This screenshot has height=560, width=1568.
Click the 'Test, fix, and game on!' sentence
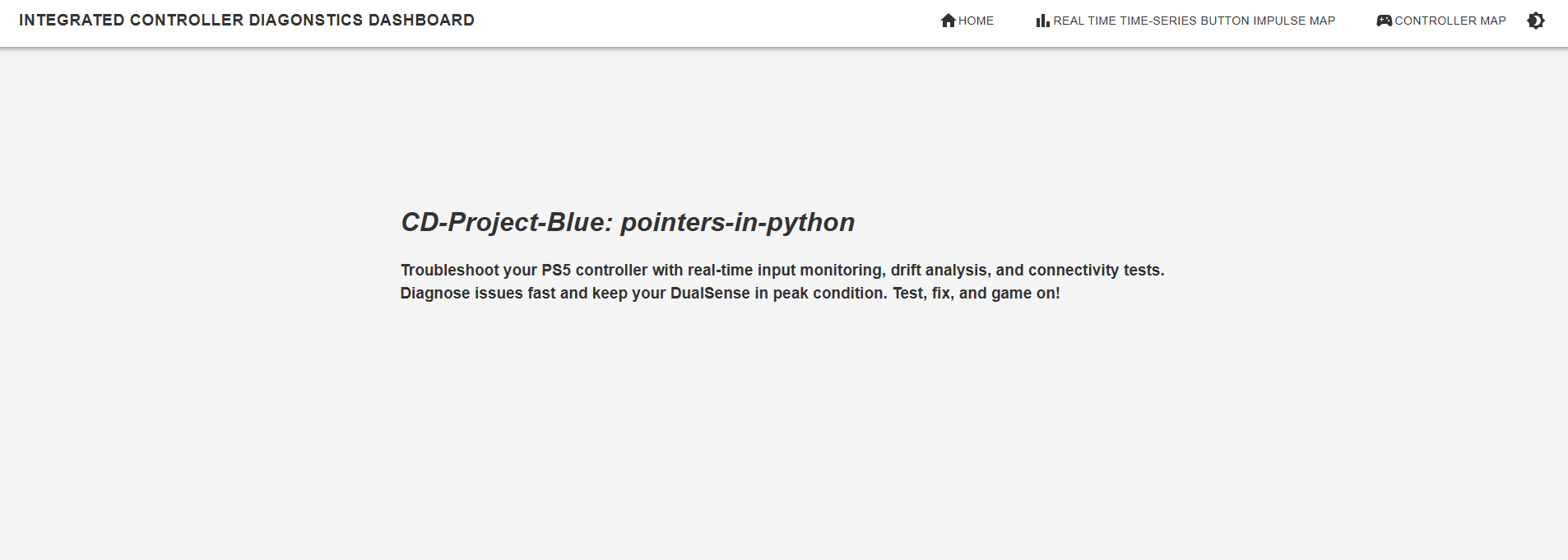tap(977, 293)
